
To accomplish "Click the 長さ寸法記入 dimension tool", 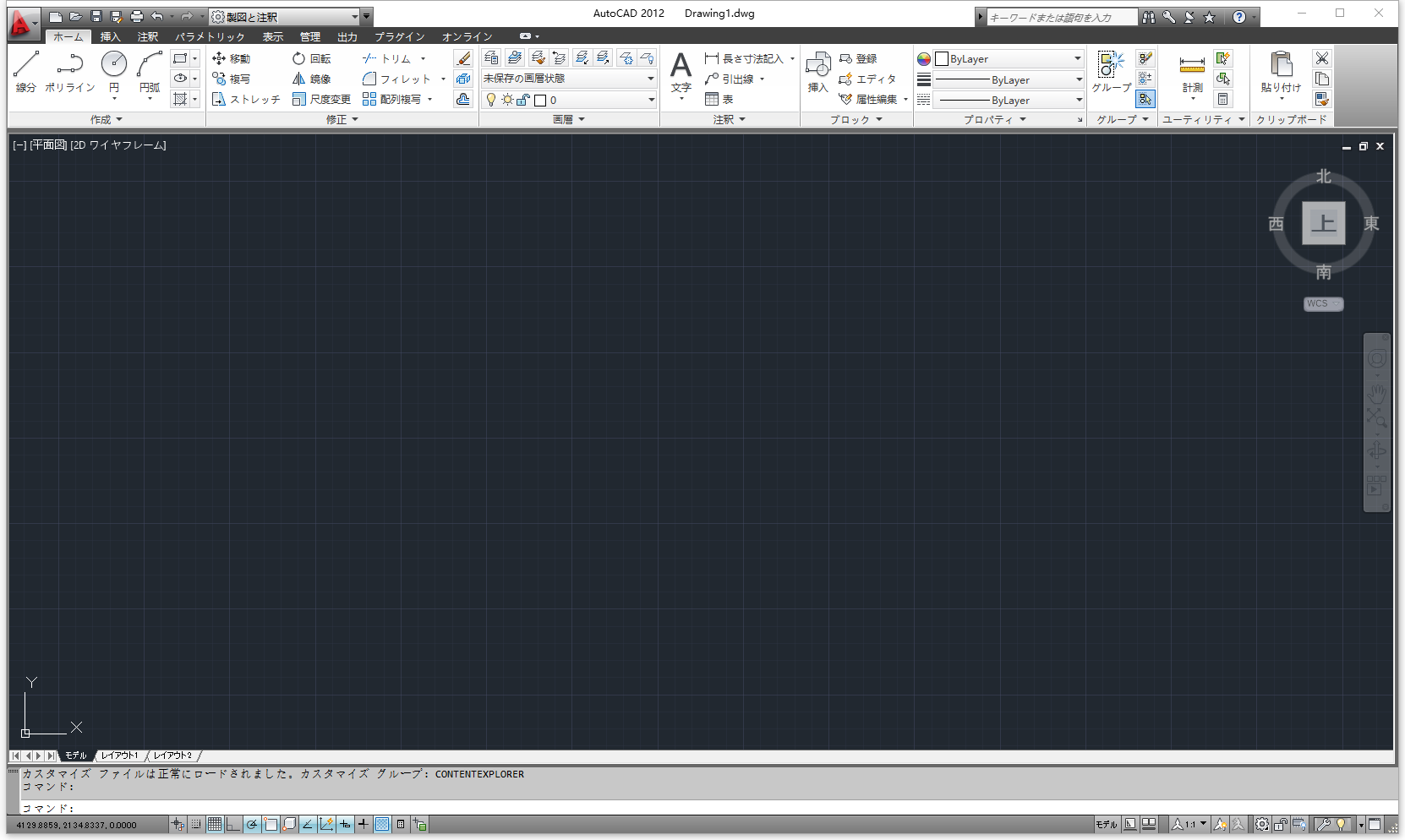I will pyautogui.click(x=744, y=58).
